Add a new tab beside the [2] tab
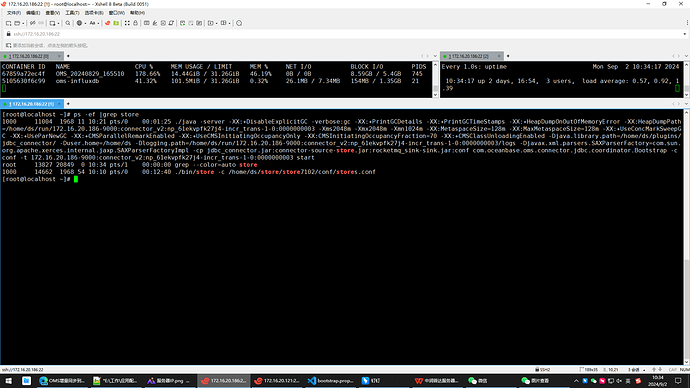The image size is (690, 388). pos(508,56)
